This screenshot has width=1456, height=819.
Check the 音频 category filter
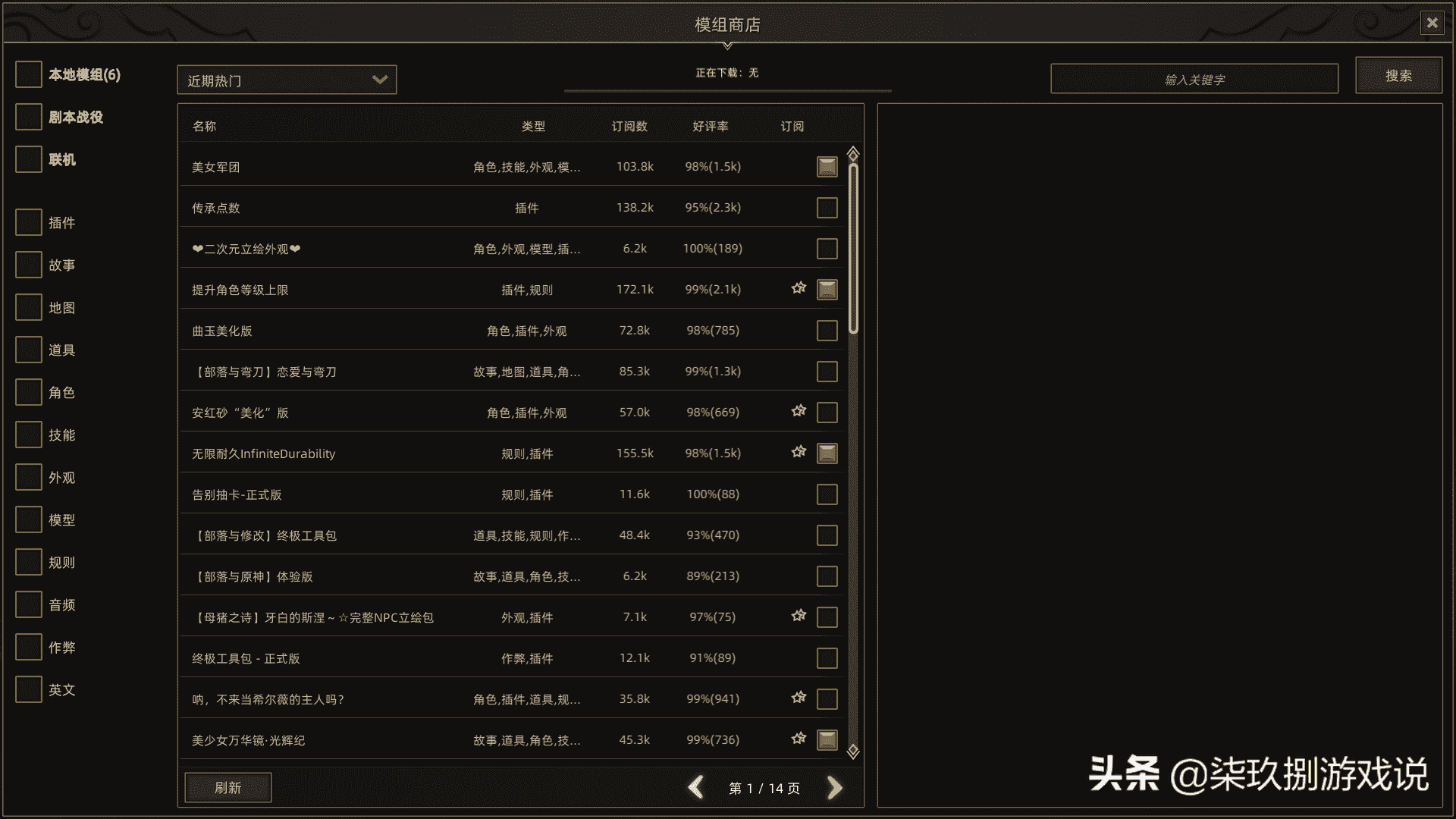point(29,604)
